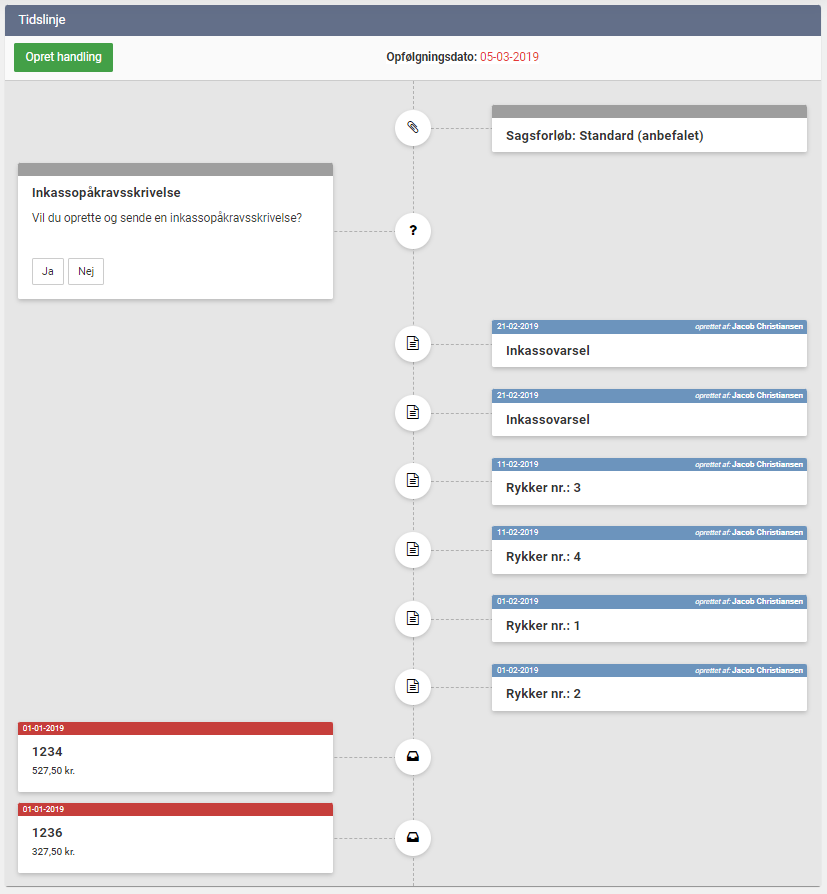Open the Rykker nr.: 3 card
The width and height of the screenshot is (827, 894).
pyautogui.click(x=649, y=487)
